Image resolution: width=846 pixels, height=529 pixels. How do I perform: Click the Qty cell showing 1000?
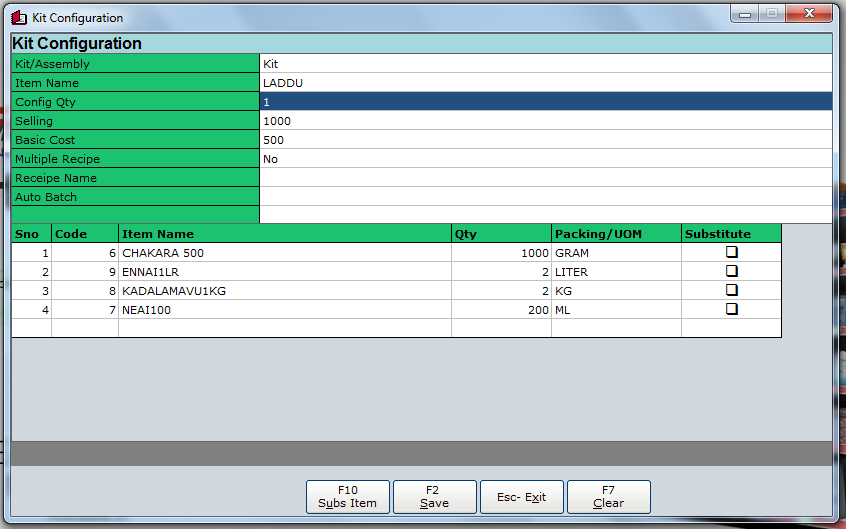pos(501,253)
